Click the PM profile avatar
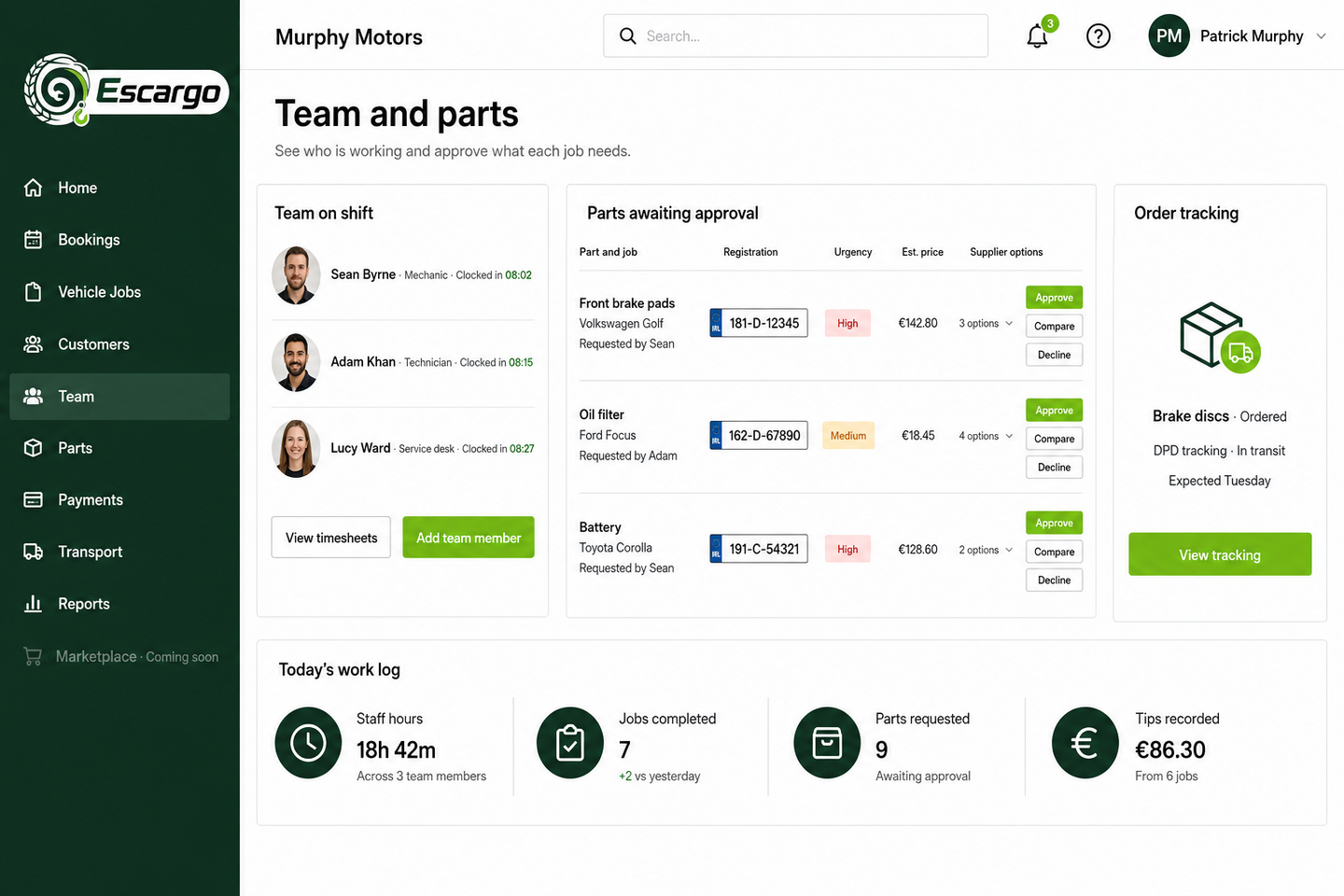The image size is (1344, 896). (1169, 35)
